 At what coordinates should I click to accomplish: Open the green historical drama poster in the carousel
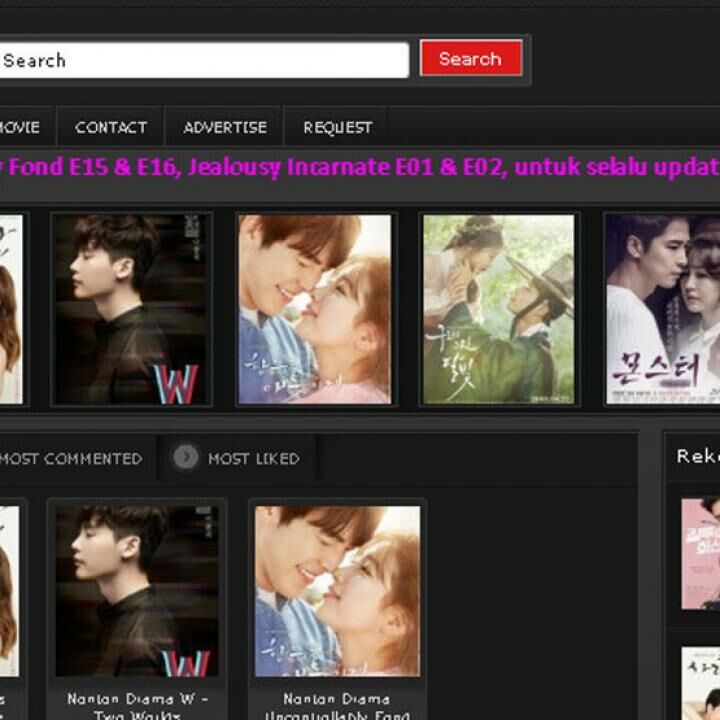499,309
